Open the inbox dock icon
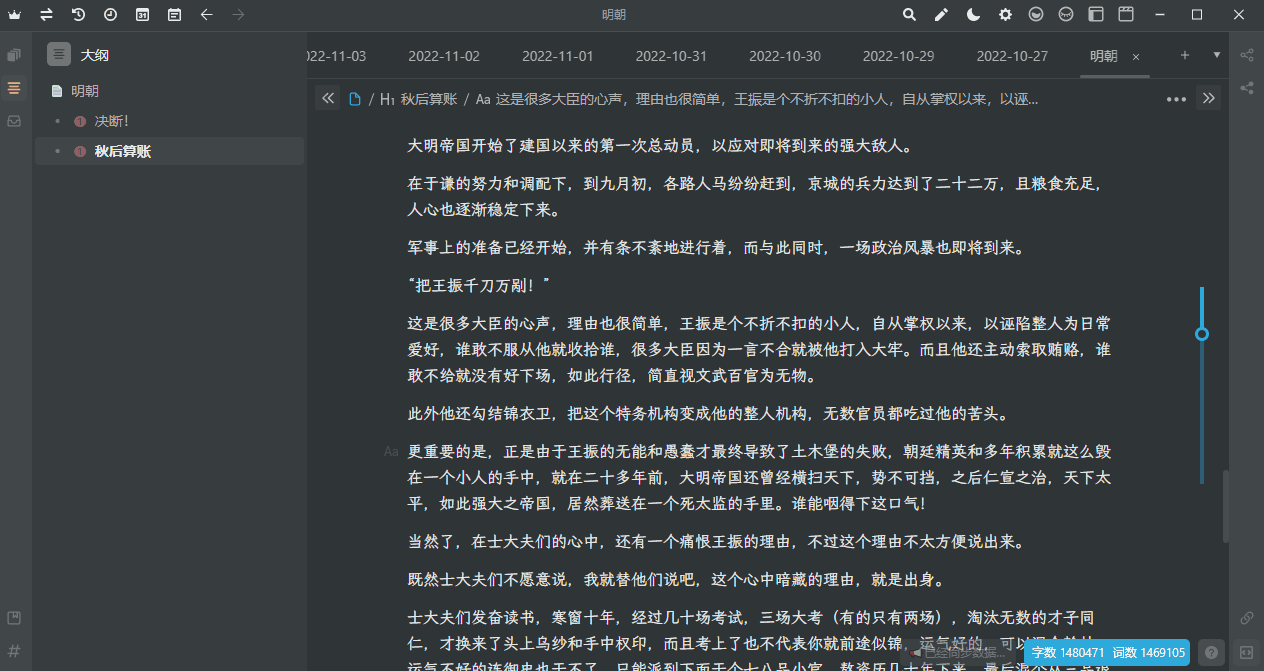Viewport: 1264px width, 671px height. (x=14, y=121)
